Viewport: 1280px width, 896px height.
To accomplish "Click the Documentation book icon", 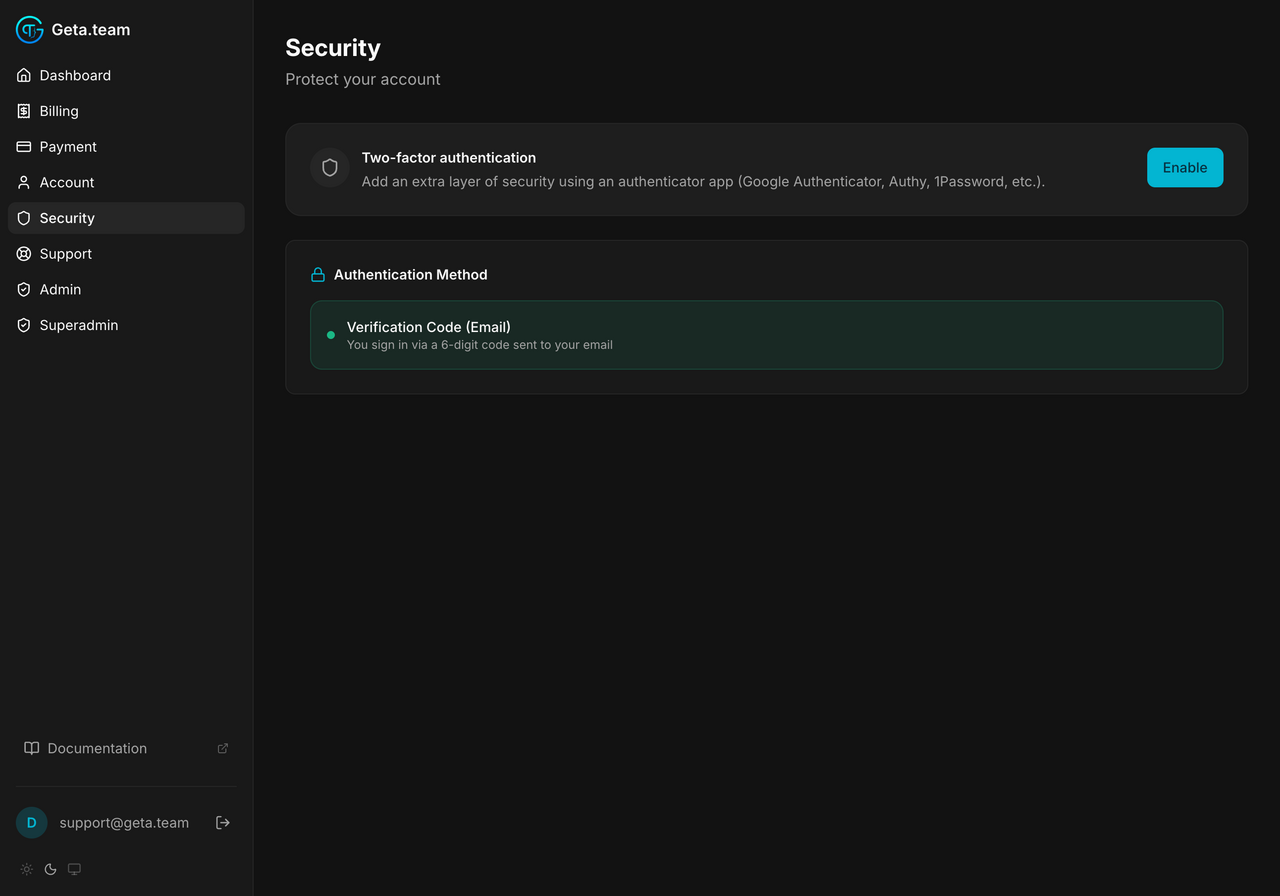I will point(32,748).
